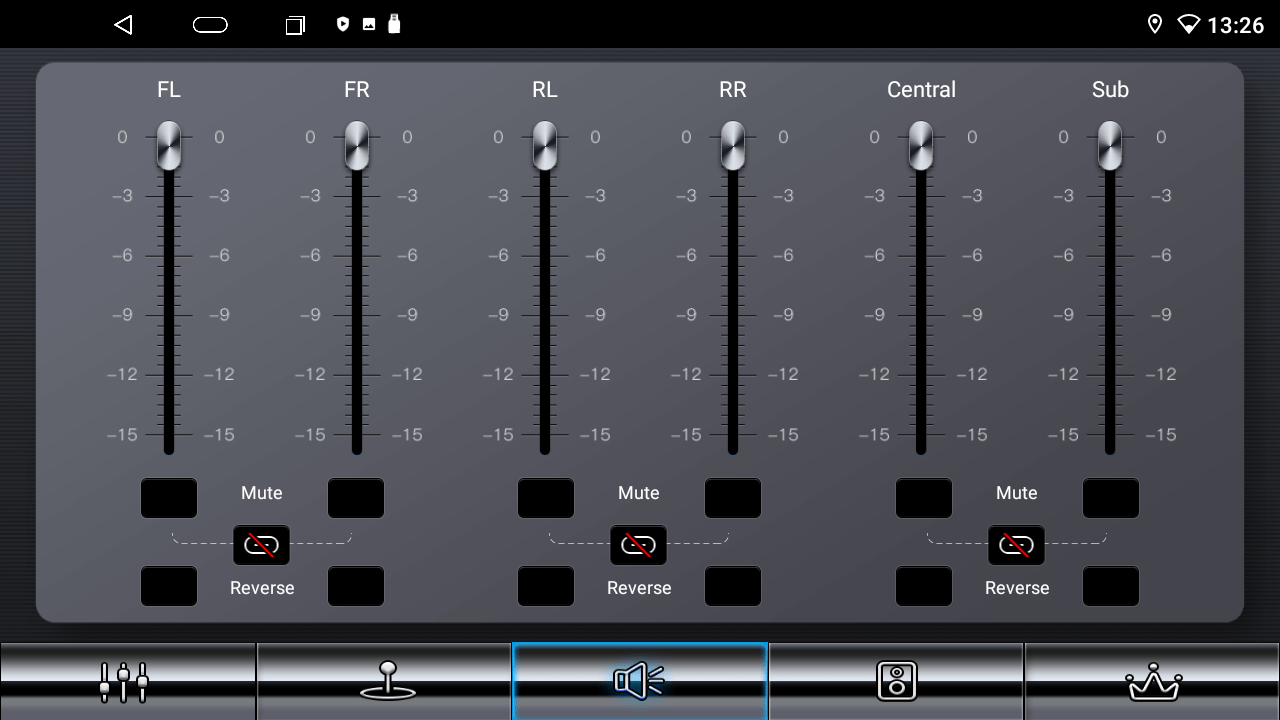The height and width of the screenshot is (720, 1280).
Task: Open the crown premium tab
Action: pos(1152,681)
